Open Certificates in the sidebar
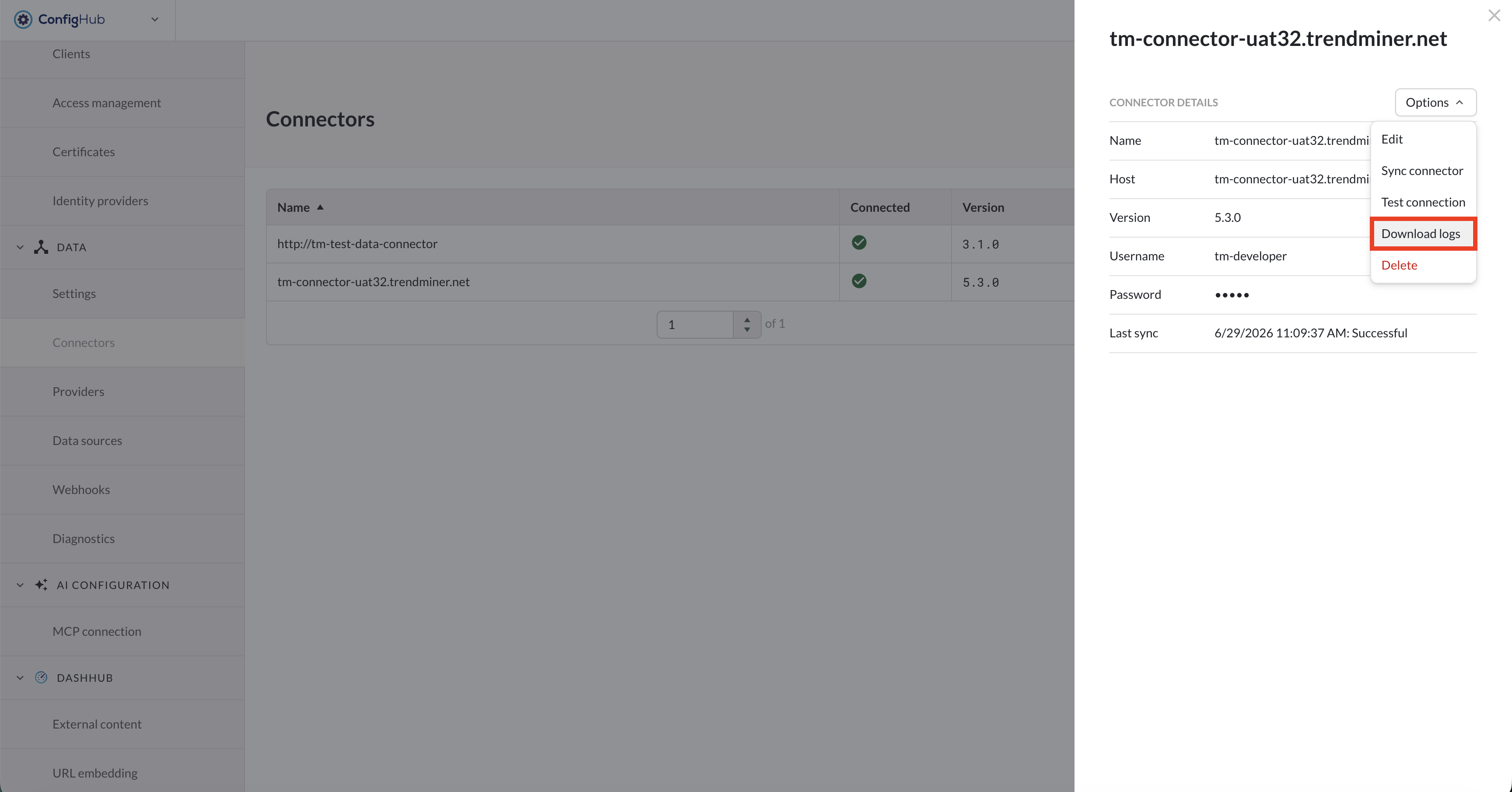Screen dimensions: 1512x792 (x=122, y=152)
